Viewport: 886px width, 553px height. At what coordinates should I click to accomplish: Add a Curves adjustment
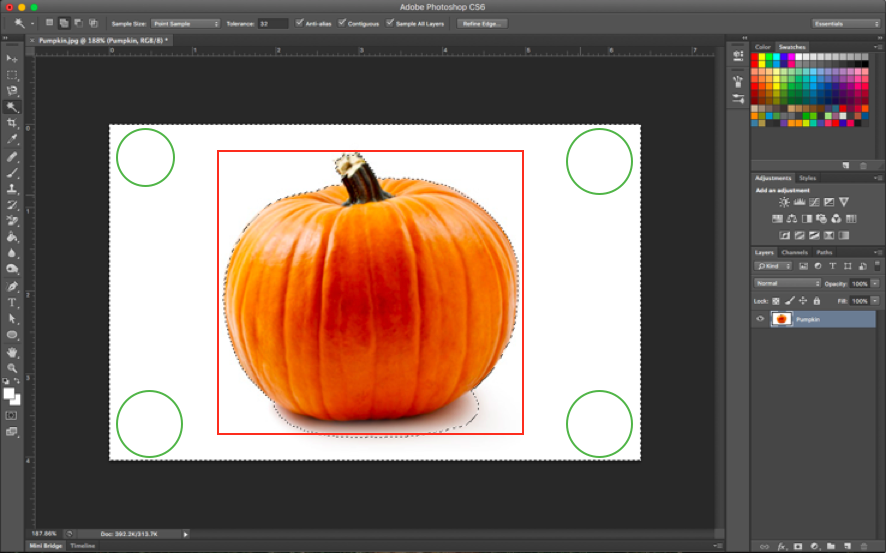814,202
